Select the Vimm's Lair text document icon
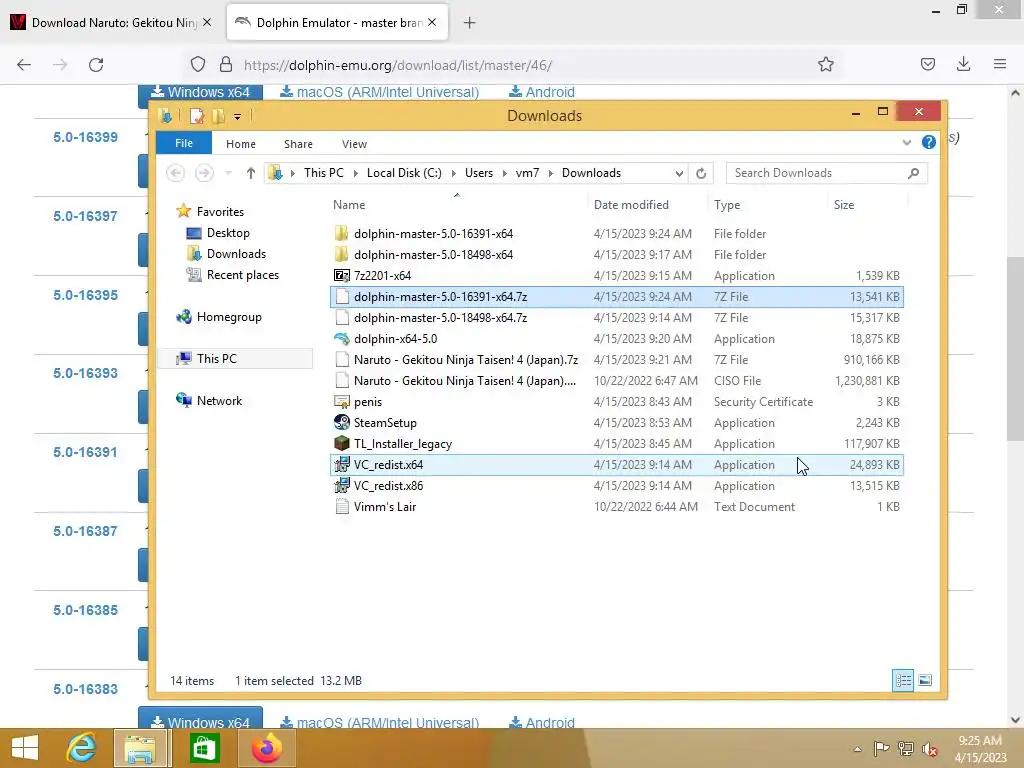Screen dimensions: 1024x768 point(342,507)
